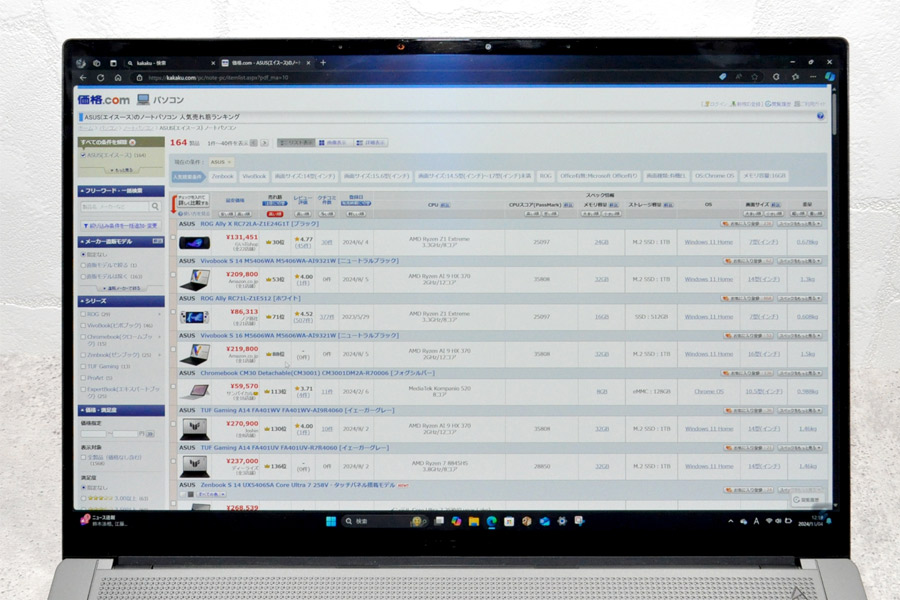Clear all conditions with the red X icon

tap(133, 142)
